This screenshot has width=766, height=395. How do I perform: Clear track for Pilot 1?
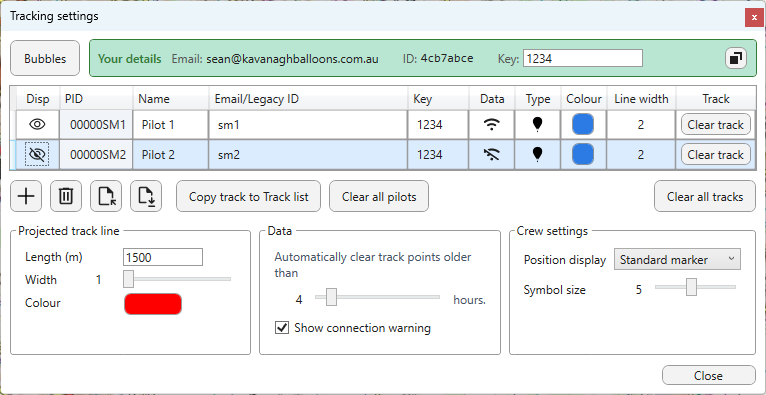(716, 125)
